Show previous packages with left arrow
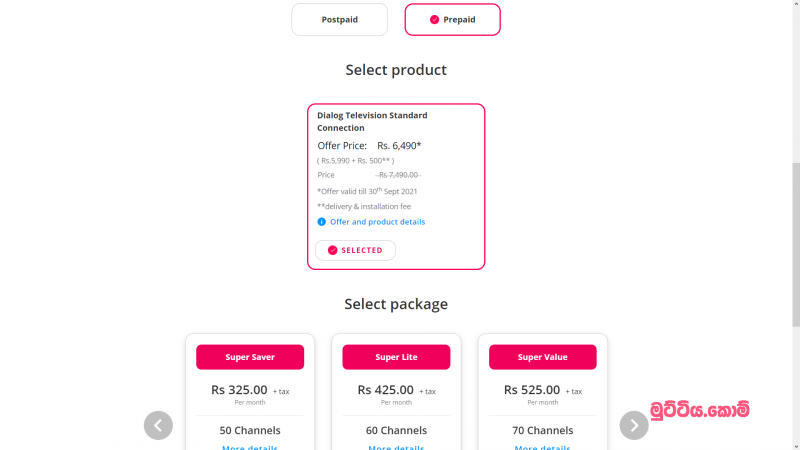The image size is (800, 450). click(158, 425)
